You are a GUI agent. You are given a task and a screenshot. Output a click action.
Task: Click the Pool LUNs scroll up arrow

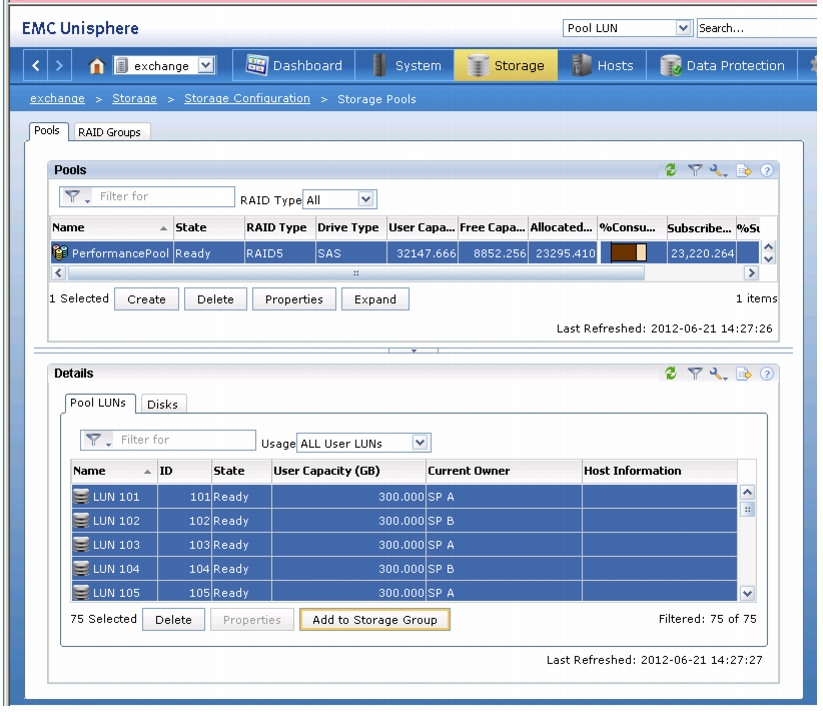[747, 492]
